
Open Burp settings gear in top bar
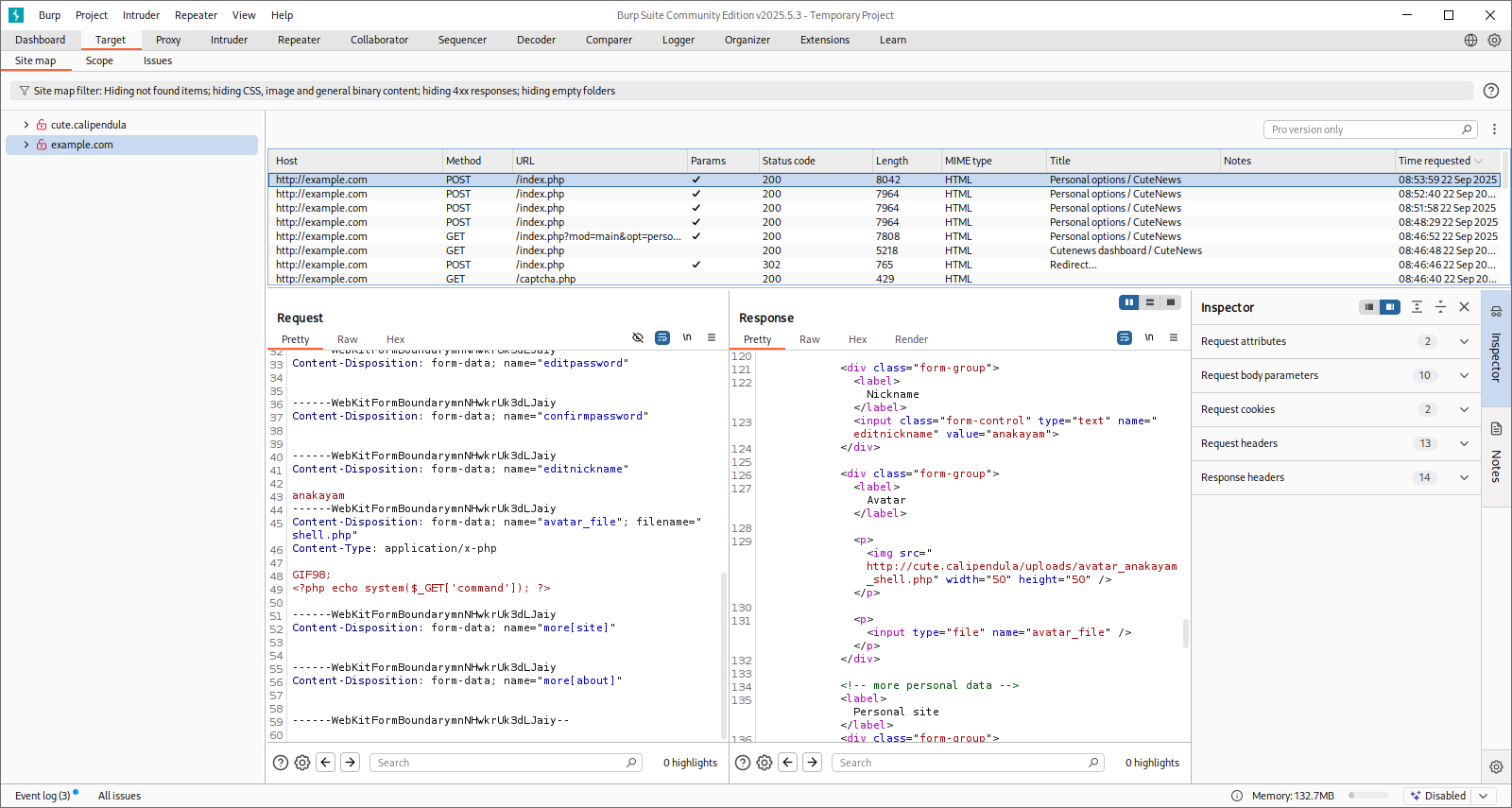pos(1494,40)
